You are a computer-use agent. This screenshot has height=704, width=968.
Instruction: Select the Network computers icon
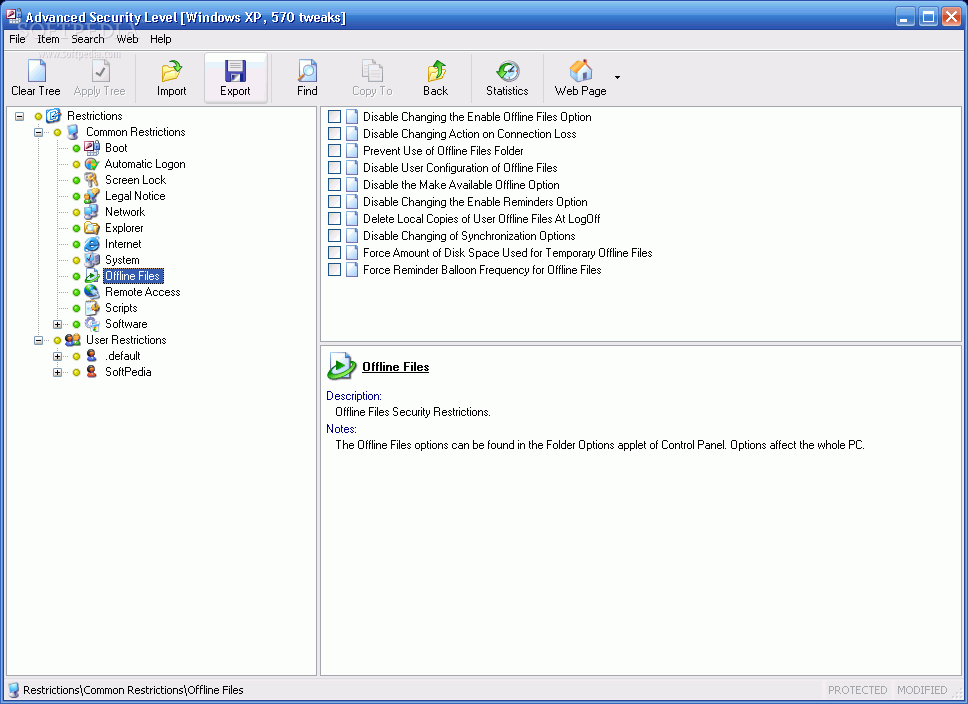92,212
